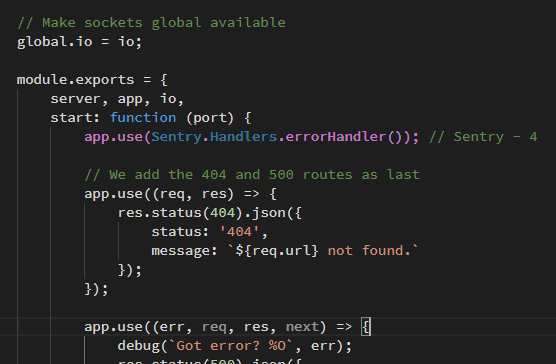The image size is (556, 364).
Task: Click the 'server, app, io,' line
Action: [x=117, y=99]
